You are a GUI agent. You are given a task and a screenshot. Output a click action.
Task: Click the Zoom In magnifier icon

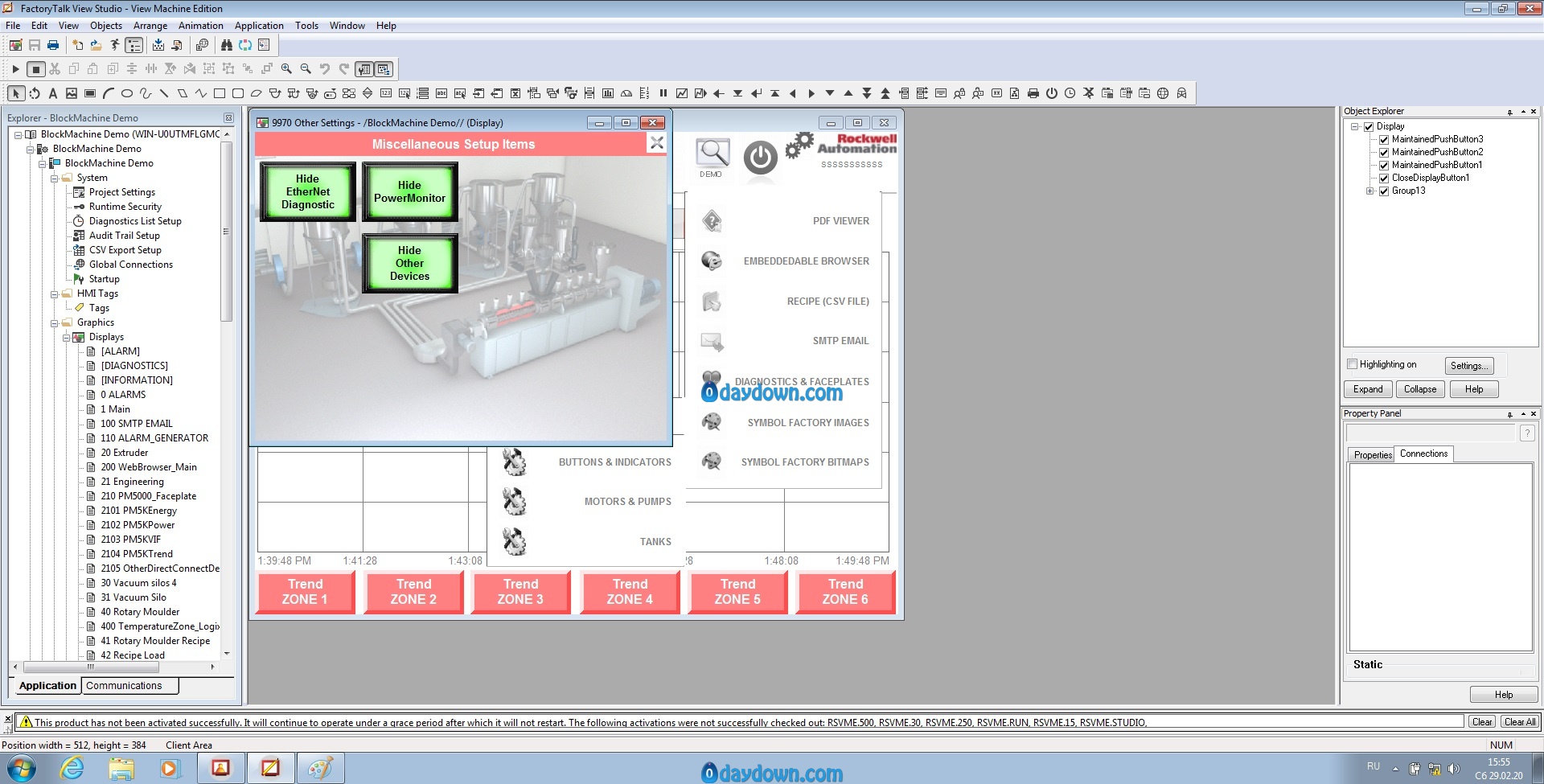pyautogui.click(x=286, y=69)
